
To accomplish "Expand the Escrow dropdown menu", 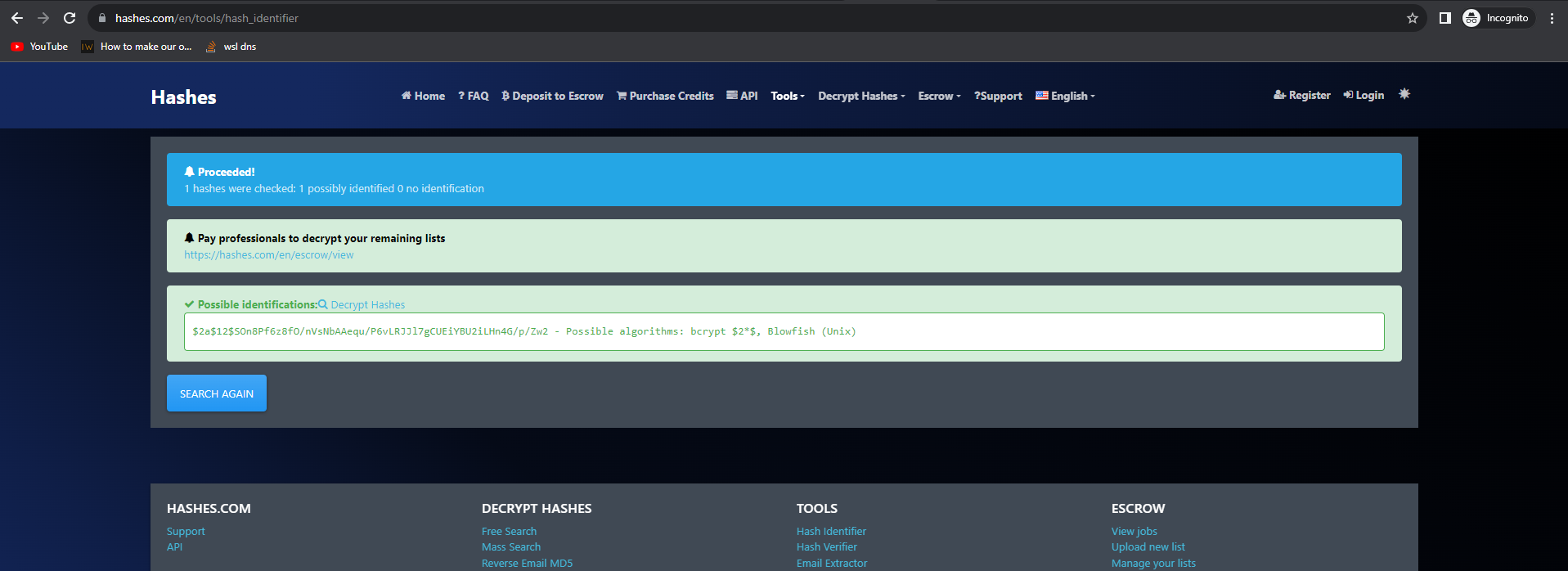I will [938, 96].
